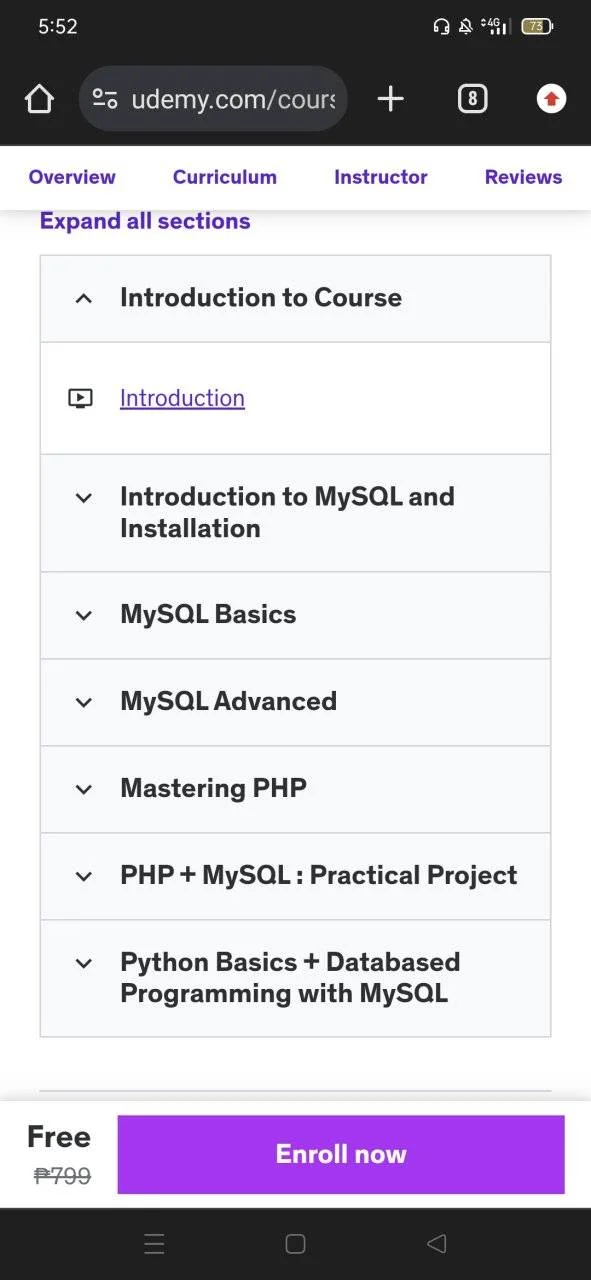This screenshot has height=1280, width=591.
Task: Tap the battery indicator in status bar
Action: click(537, 27)
